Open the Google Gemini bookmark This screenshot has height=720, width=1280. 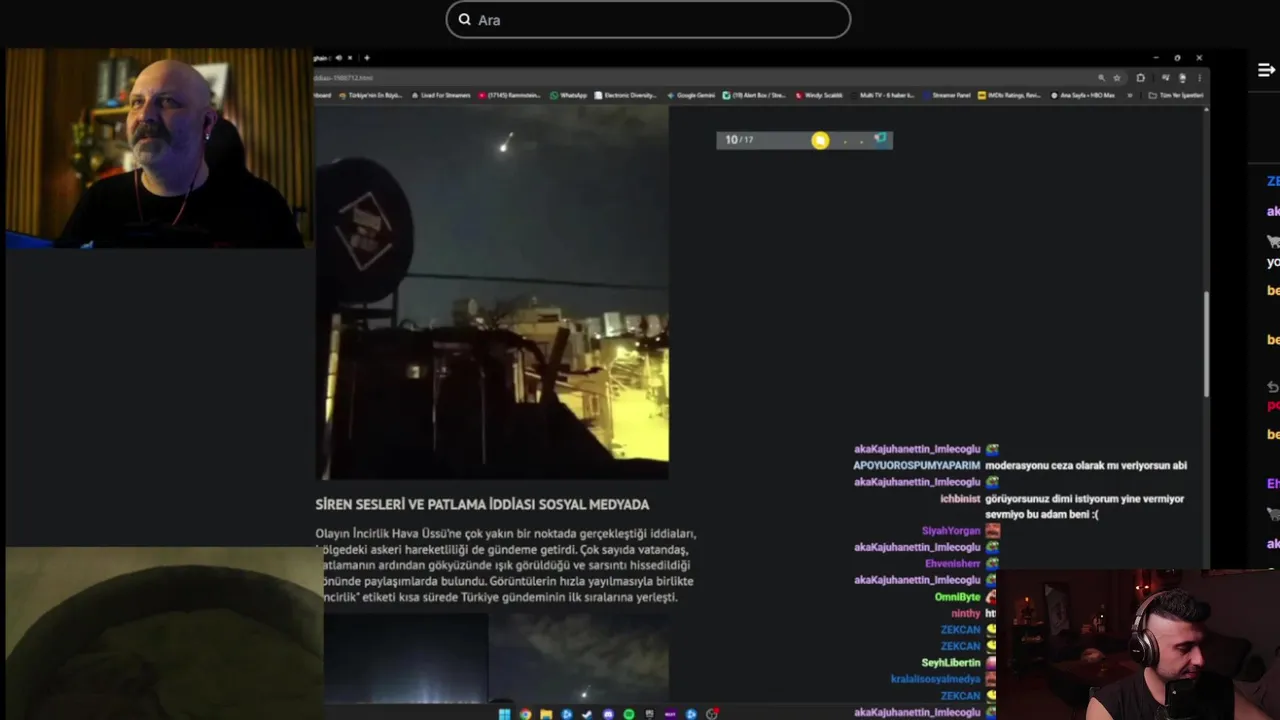[691, 95]
